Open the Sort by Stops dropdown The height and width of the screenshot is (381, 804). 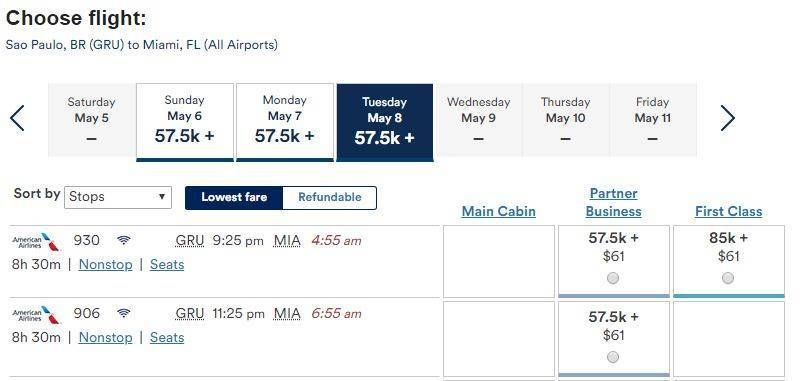coord(118,197)
